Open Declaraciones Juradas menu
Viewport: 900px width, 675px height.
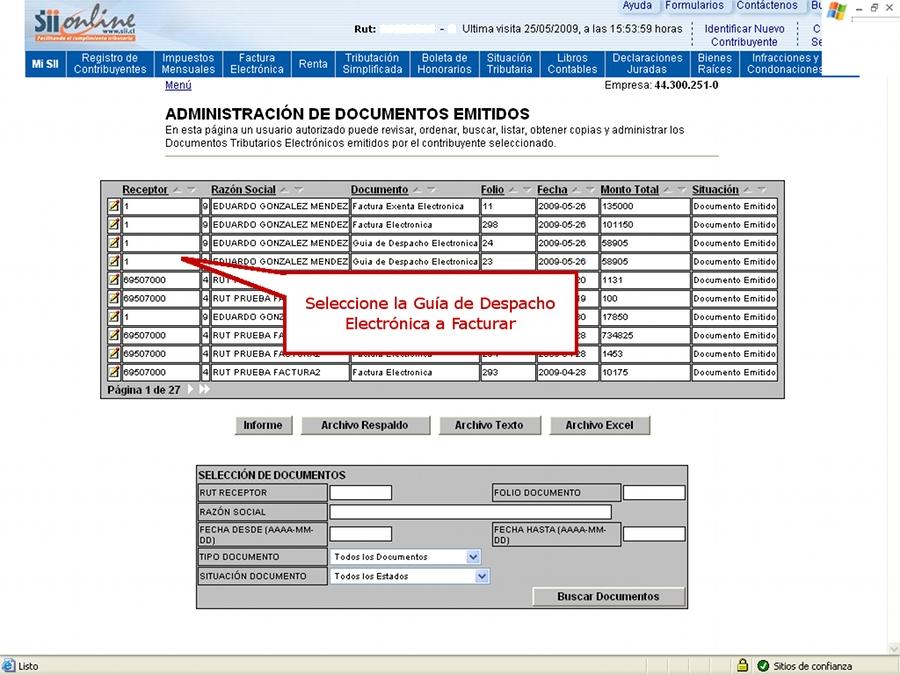(x=647, y=64)
